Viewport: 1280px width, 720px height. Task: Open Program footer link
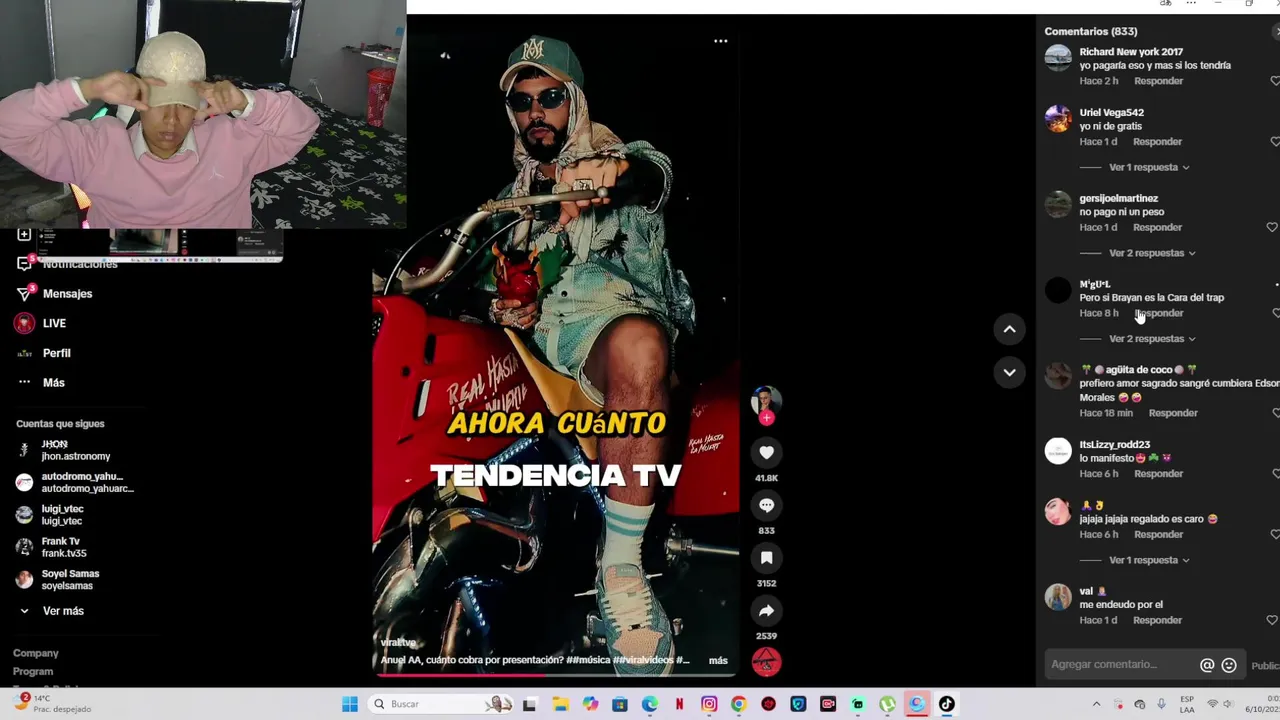click(33, 672)
